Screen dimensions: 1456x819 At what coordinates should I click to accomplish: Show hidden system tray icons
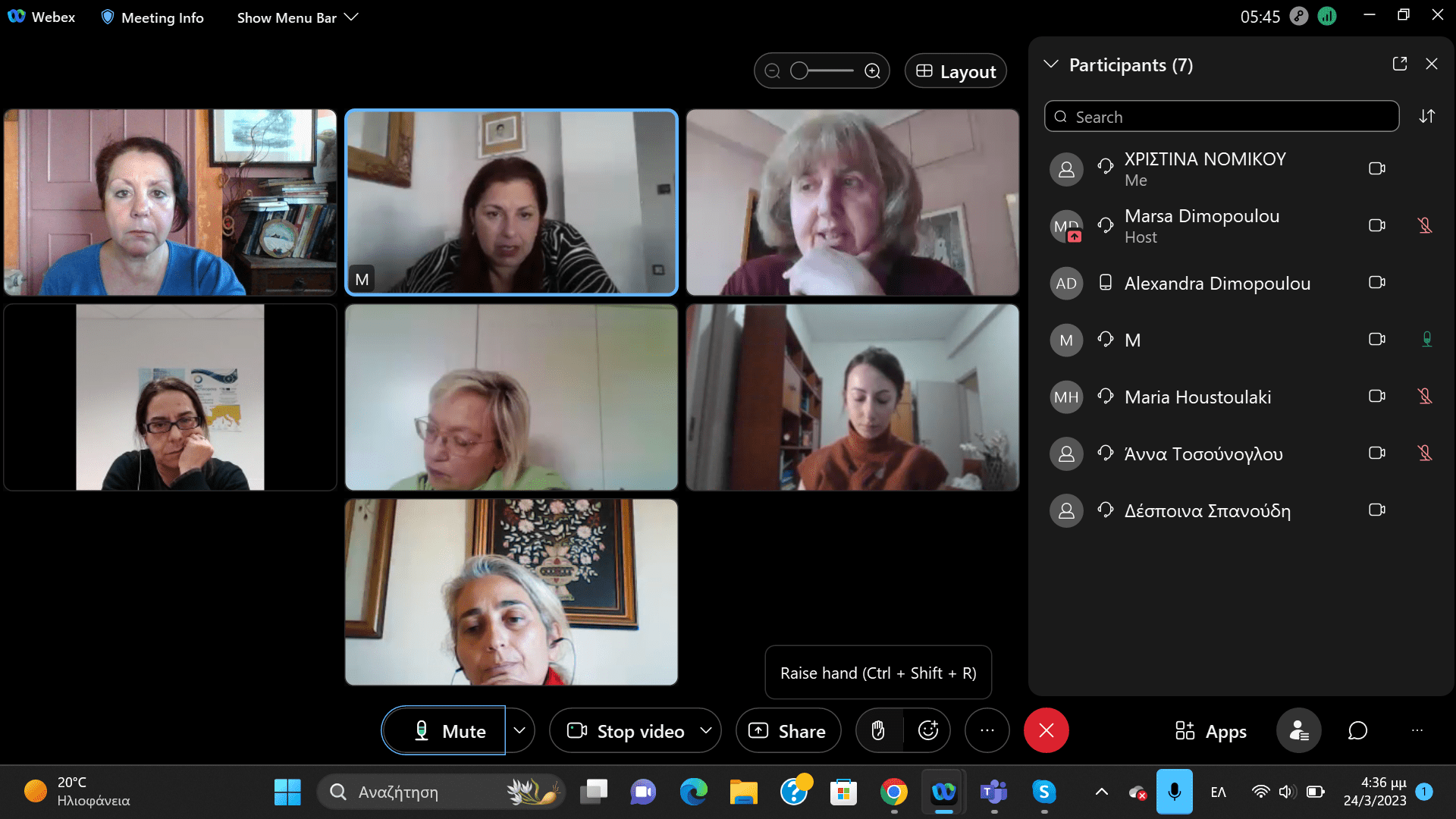click(1102, 792)
